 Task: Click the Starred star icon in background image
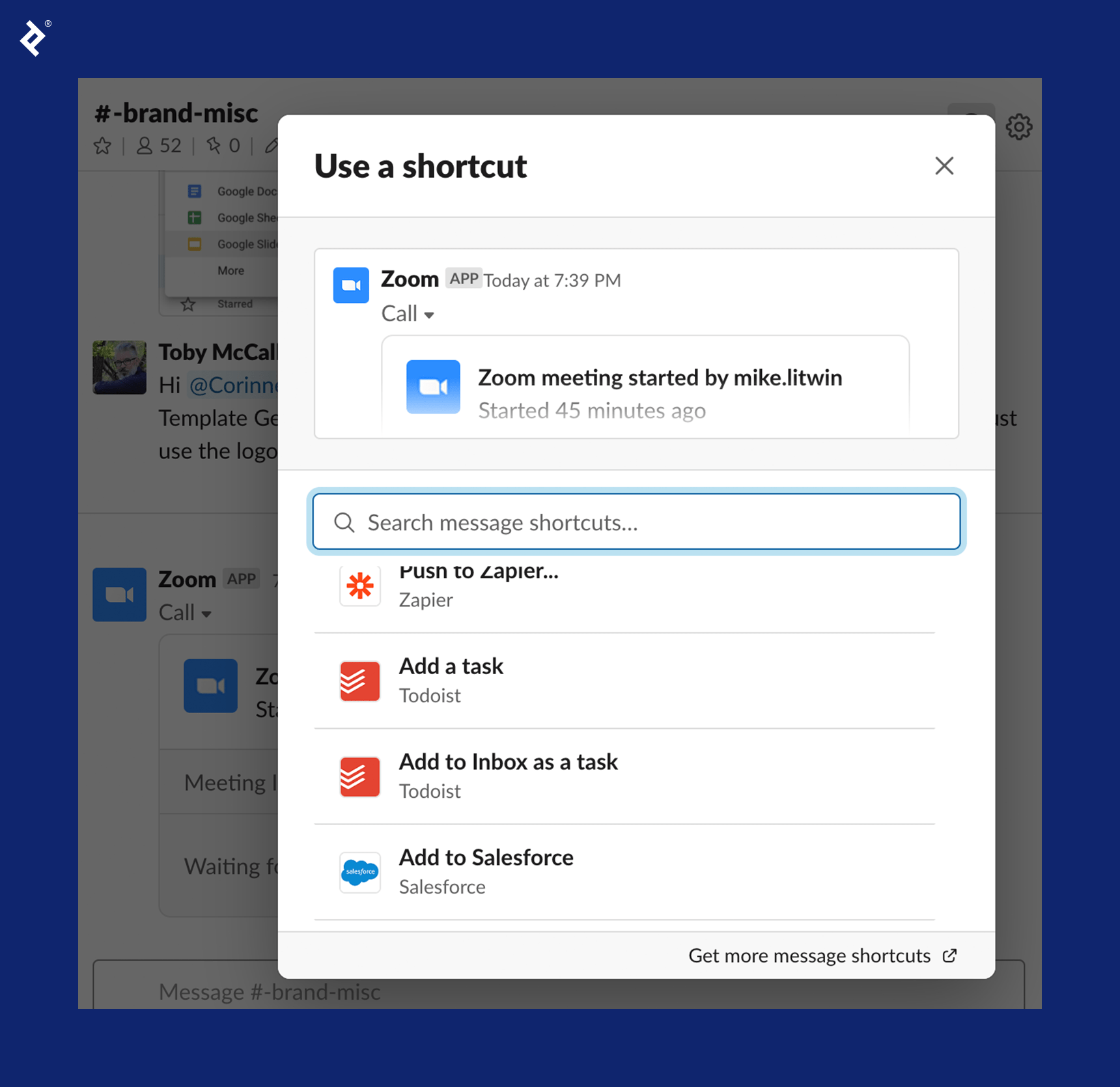pyautogui.click(x=188, y=304)
